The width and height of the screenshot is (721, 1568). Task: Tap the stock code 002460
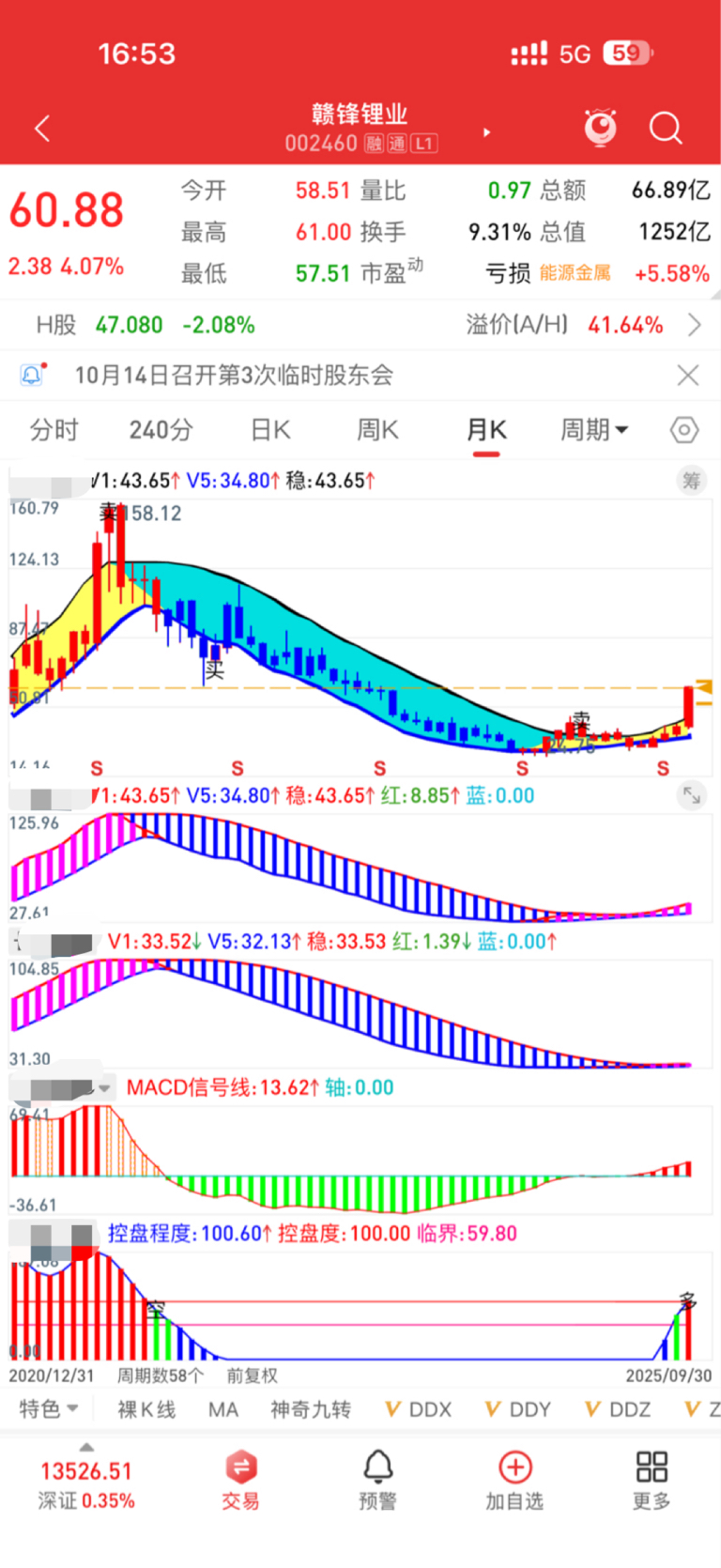321,144
